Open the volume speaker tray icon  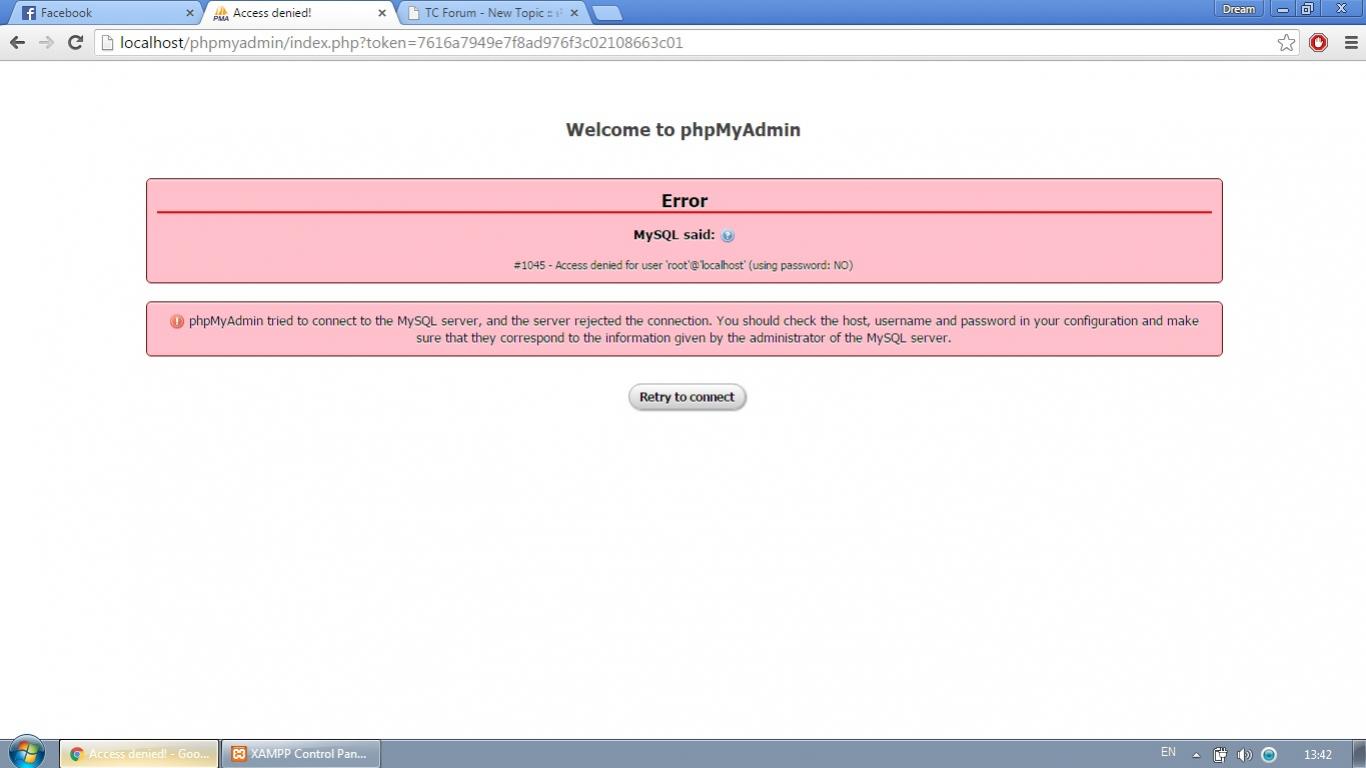(x=1244, y=755)
